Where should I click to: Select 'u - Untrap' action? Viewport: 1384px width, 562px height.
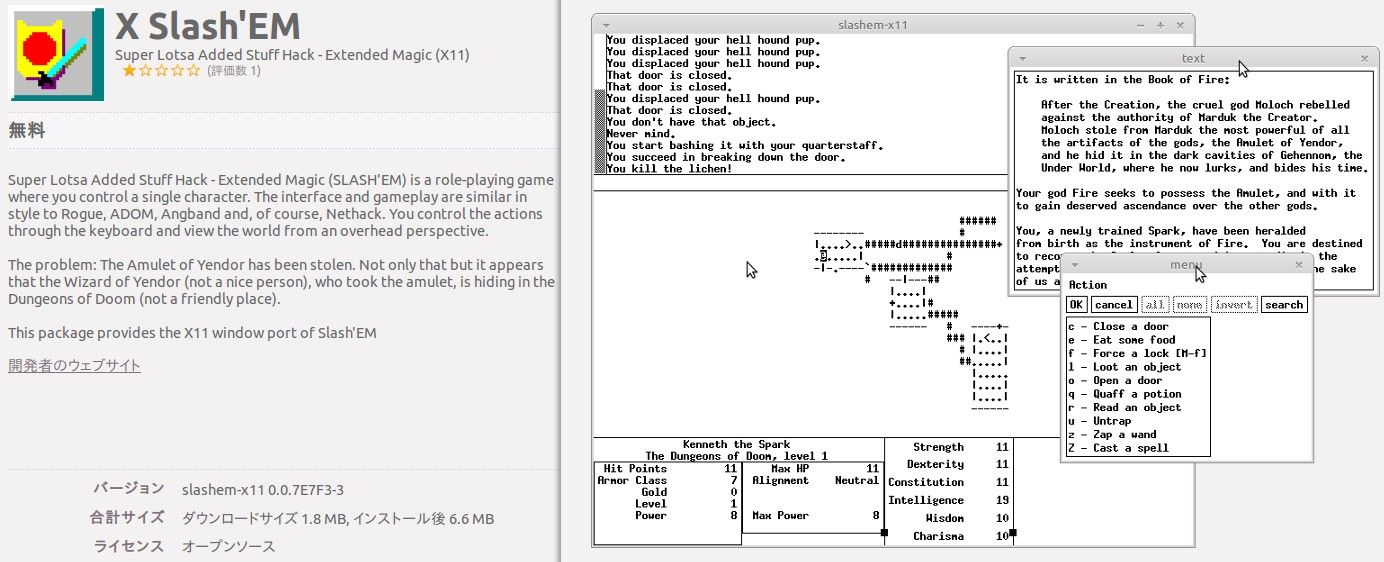(x=1138, y=421)
